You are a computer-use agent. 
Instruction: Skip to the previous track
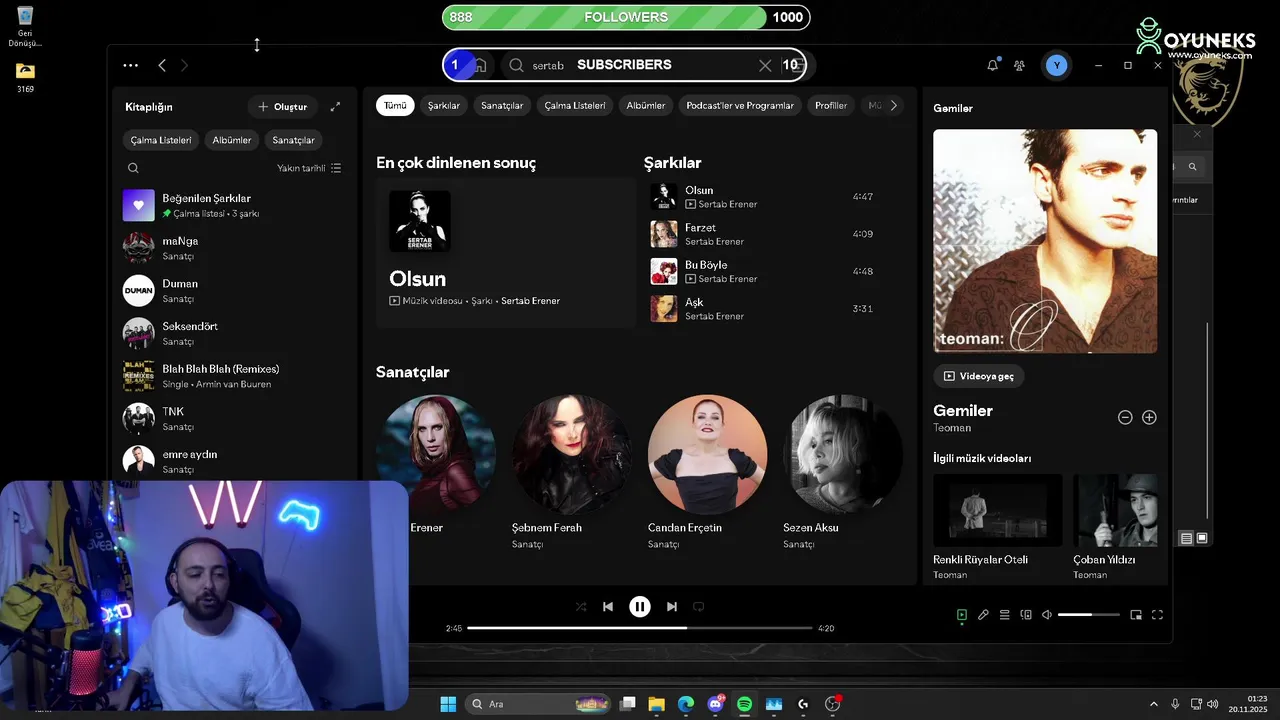click(x=608, y=606)
